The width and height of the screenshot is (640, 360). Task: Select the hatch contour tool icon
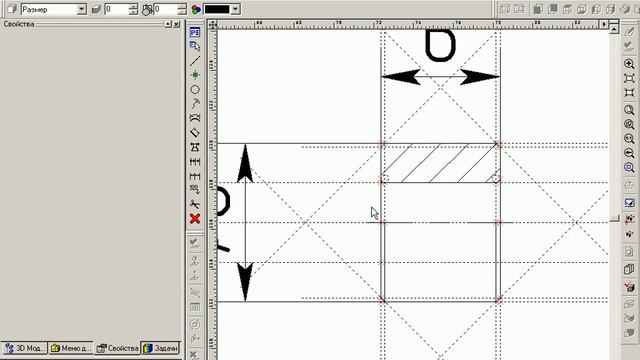click(x=195, y=118)
